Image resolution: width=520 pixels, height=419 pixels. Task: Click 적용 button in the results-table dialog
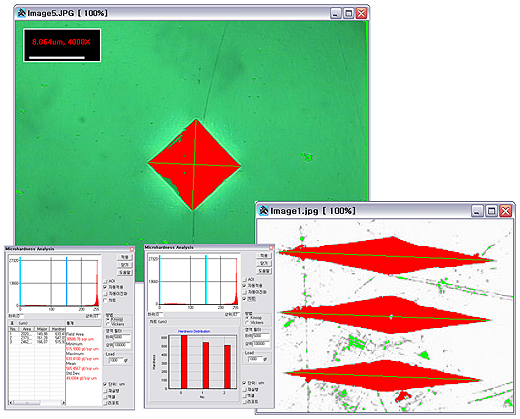click(x=125, y=257)
